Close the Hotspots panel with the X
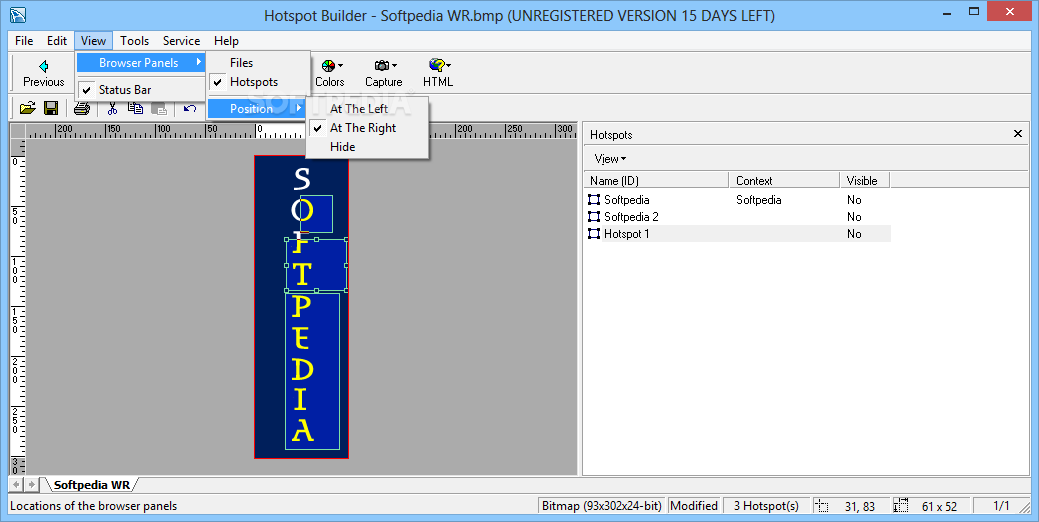 click(1018, 134)
